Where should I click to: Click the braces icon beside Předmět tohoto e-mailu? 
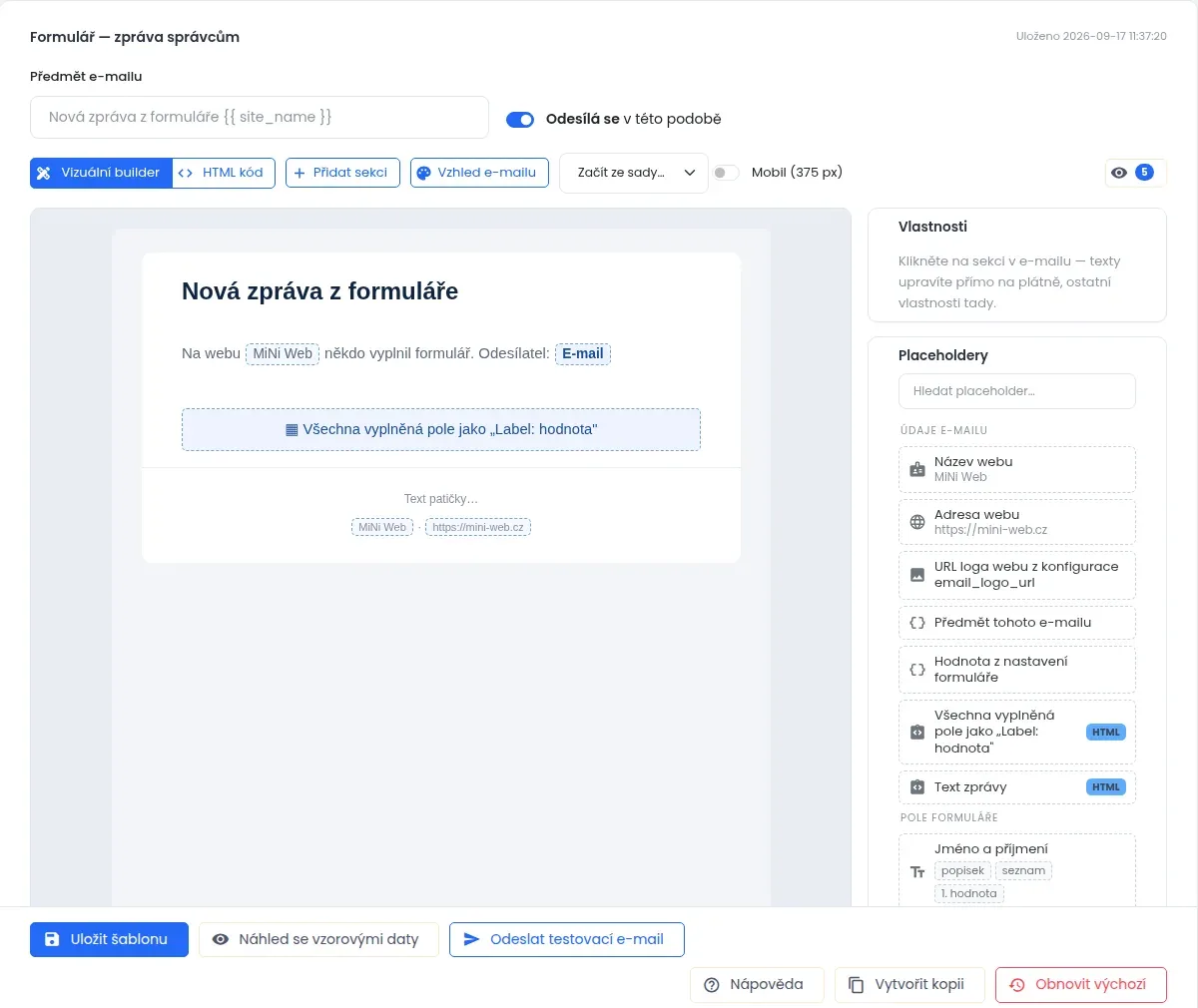(x=917, y=623)
